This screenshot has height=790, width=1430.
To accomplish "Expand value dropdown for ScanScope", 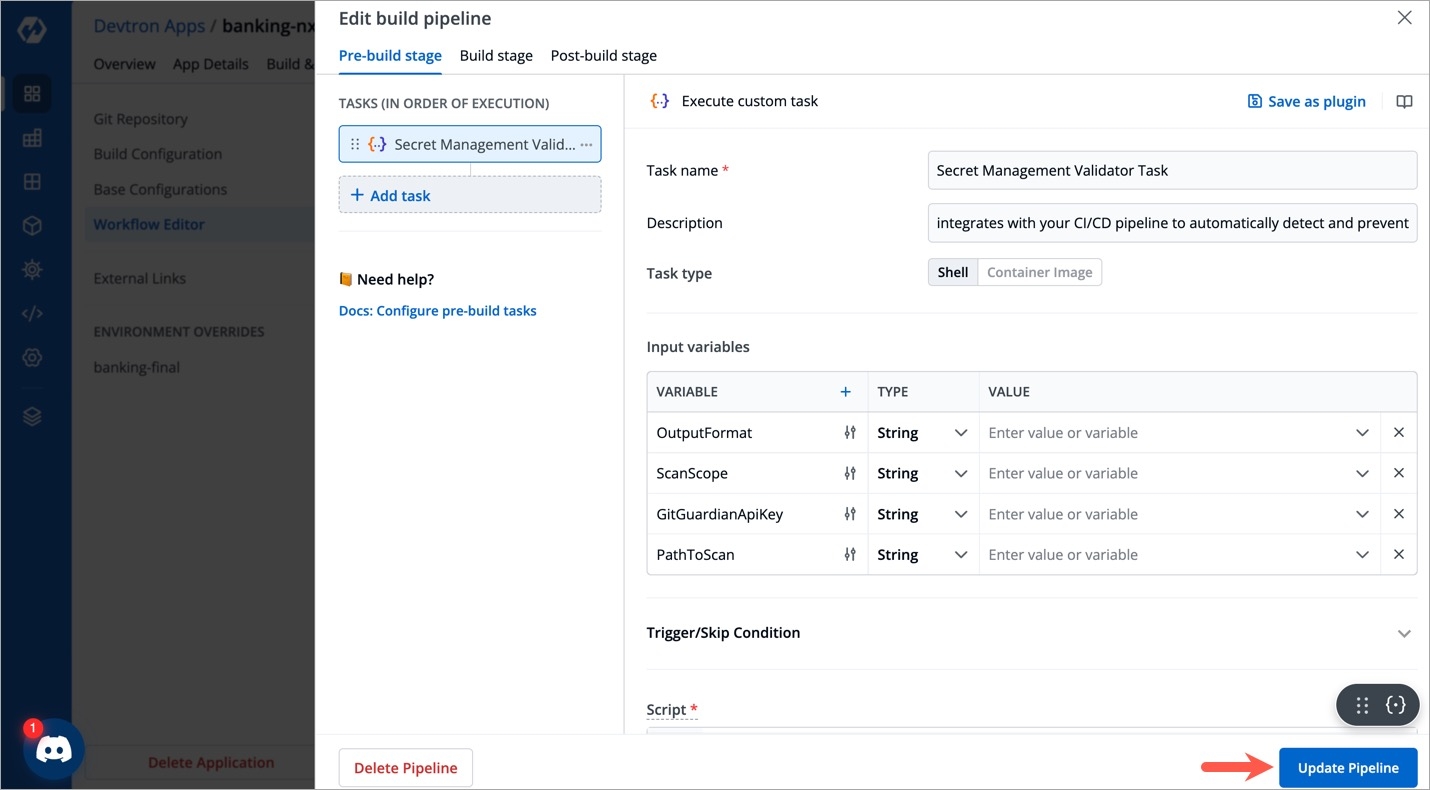I will 1362,473.
